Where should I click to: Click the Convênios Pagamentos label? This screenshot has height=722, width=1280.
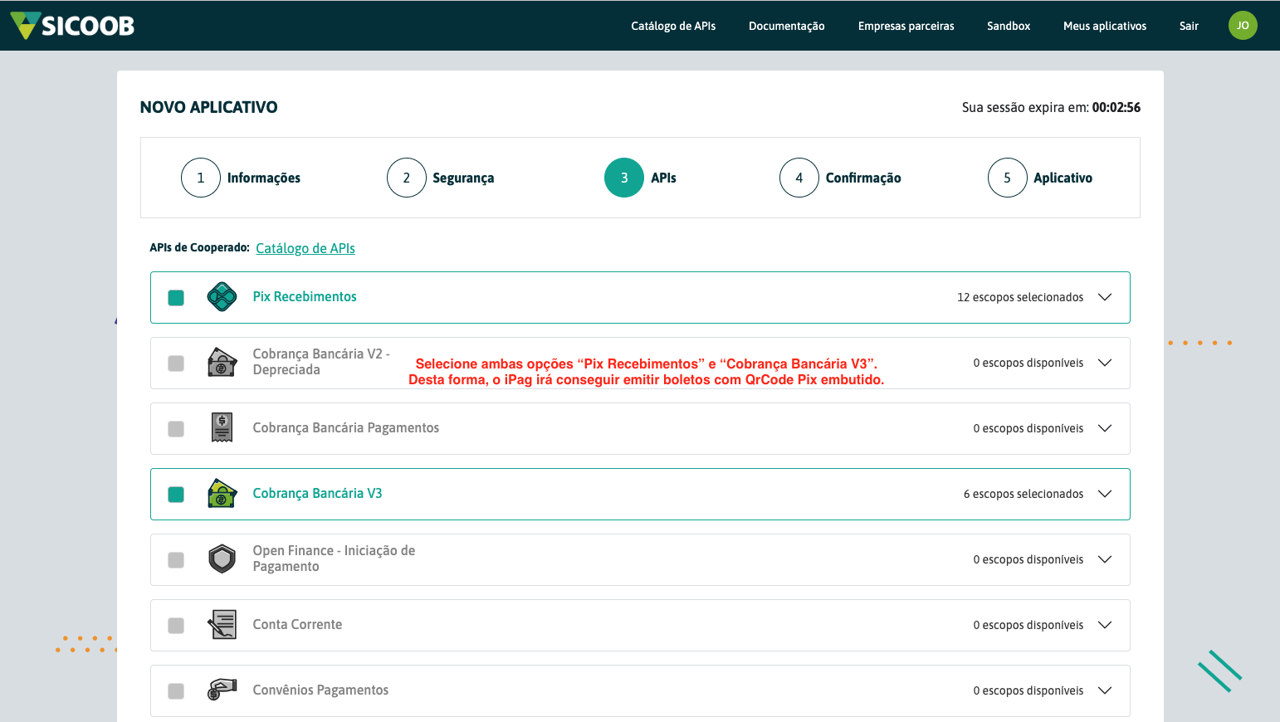(321, 690)
